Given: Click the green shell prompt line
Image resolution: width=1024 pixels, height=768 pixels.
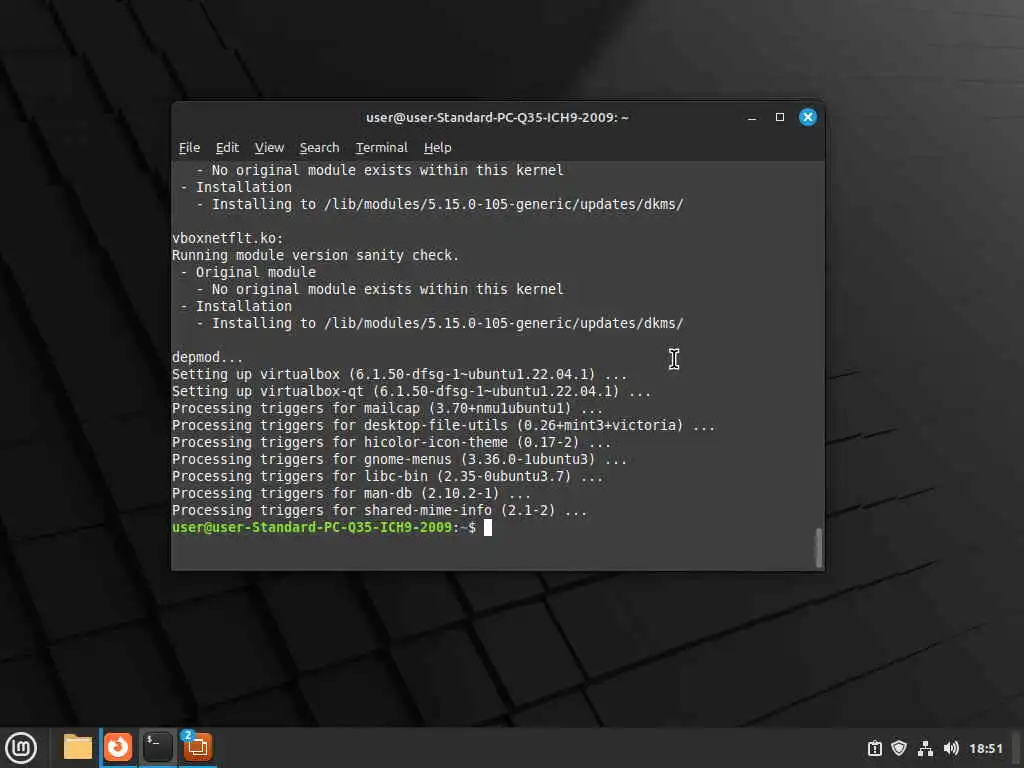Looking at the screenshot, I should point(324,528).
